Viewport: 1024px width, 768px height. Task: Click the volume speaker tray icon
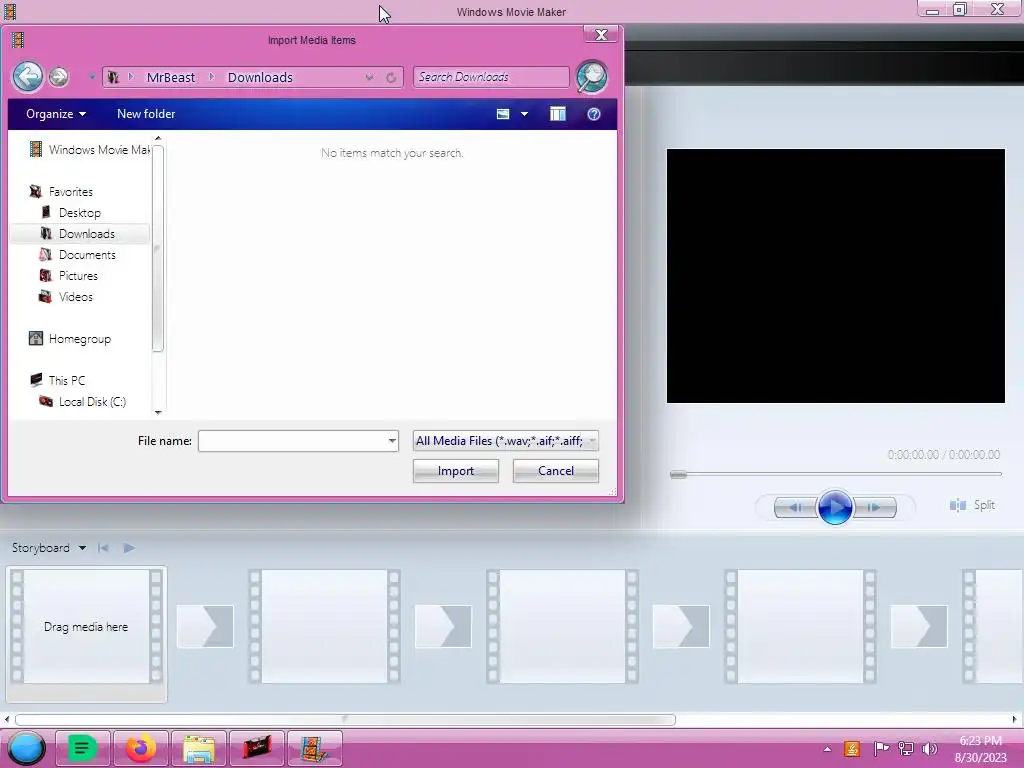929,748
